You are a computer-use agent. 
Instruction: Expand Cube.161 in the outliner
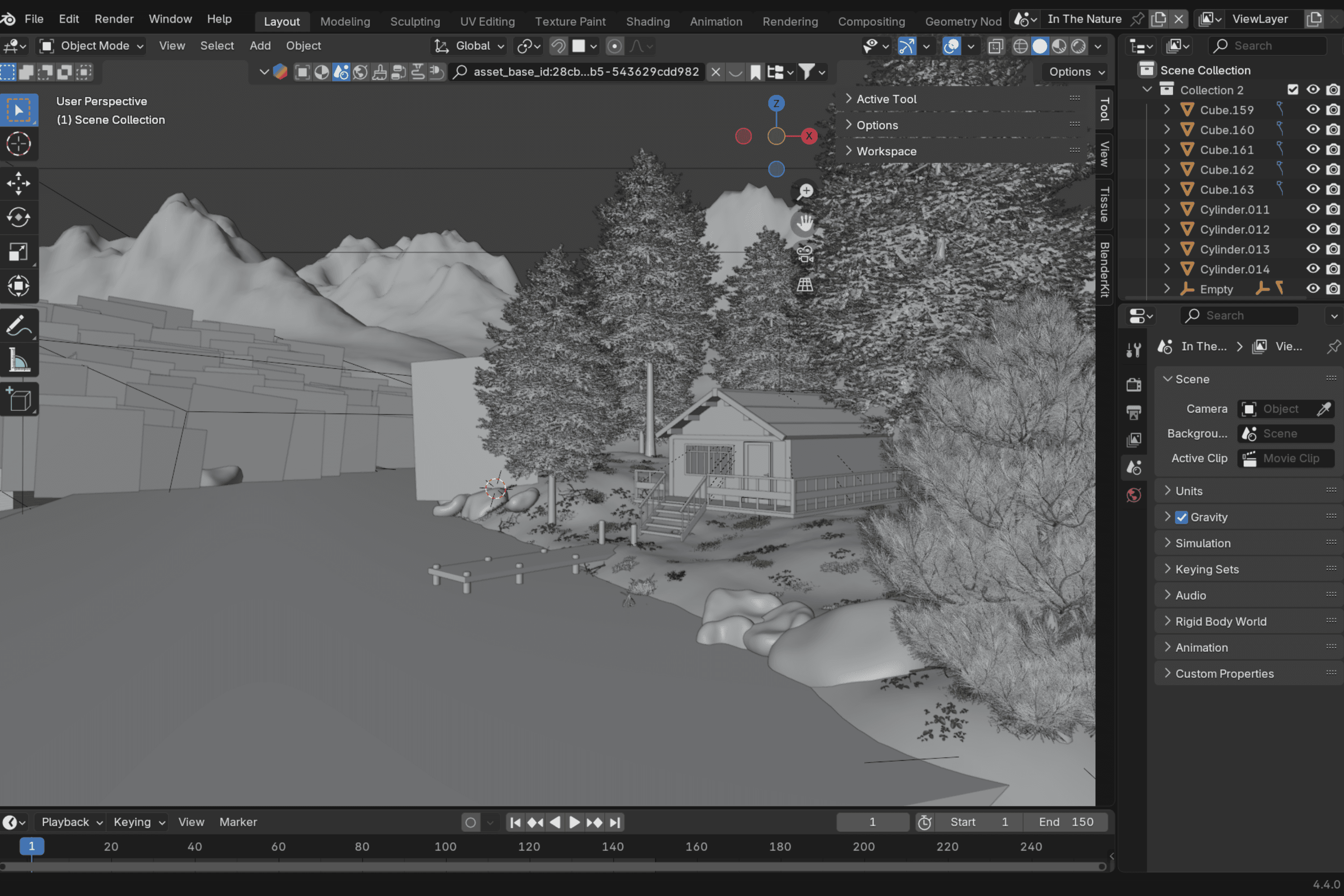pos(1167,150)
